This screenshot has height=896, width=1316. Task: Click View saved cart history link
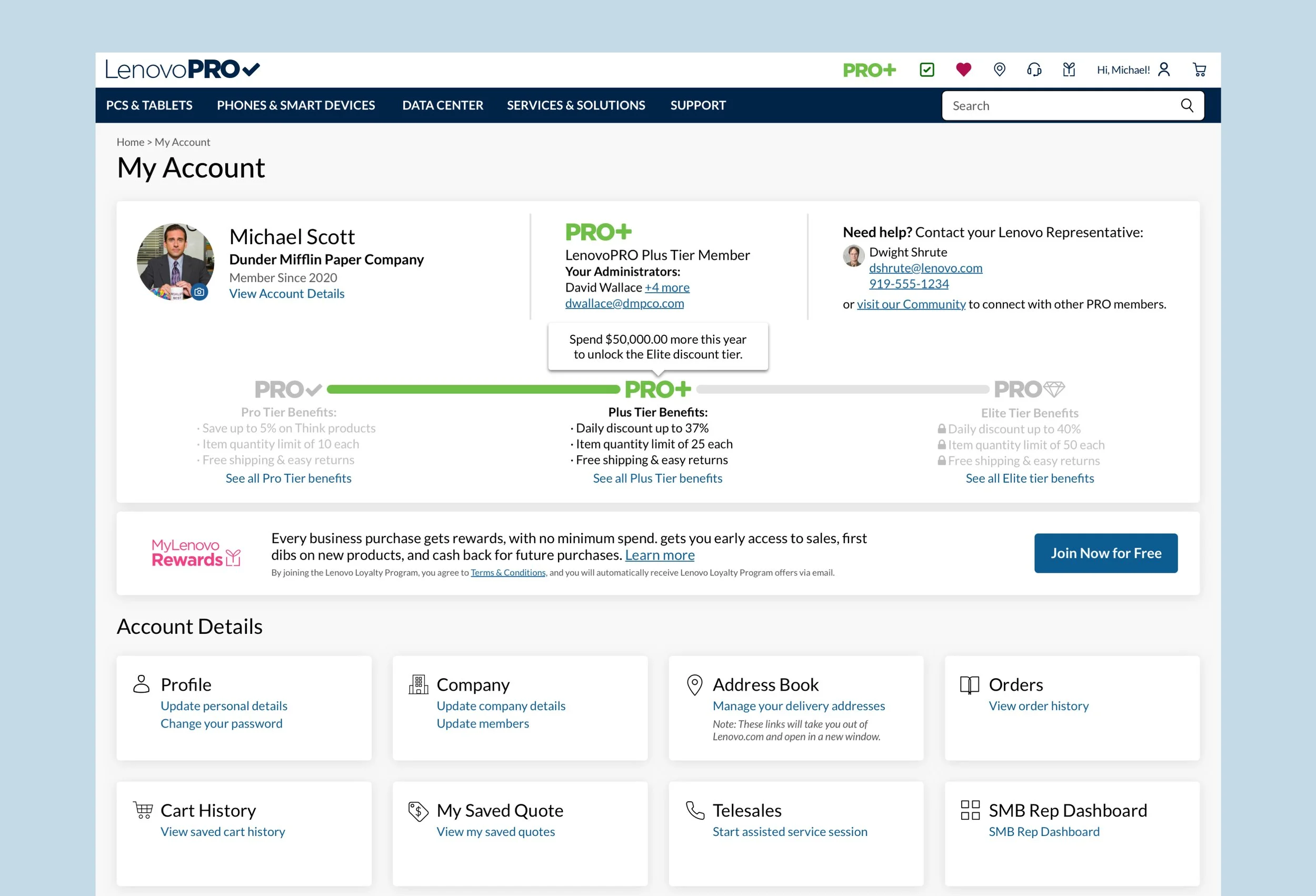pos(223,831)
